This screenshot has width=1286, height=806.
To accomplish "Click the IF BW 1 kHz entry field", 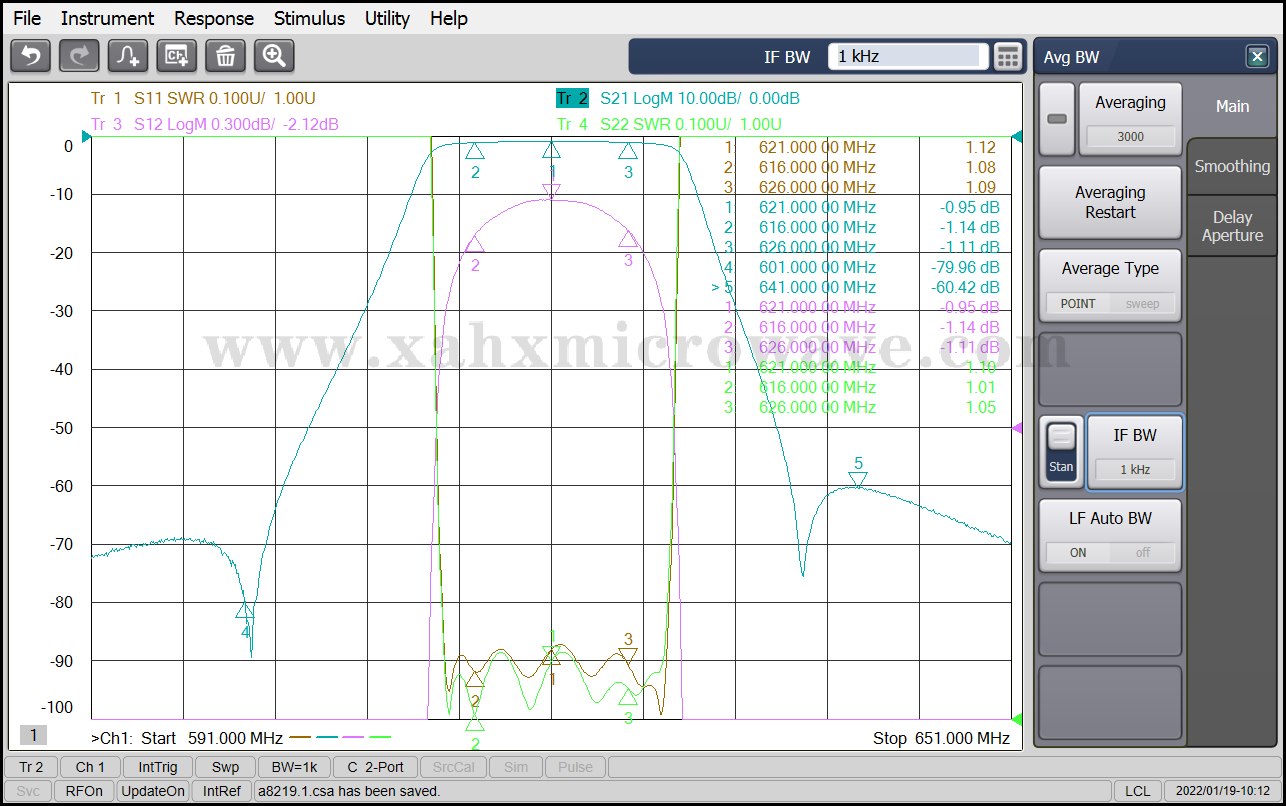I will (907, 57).
